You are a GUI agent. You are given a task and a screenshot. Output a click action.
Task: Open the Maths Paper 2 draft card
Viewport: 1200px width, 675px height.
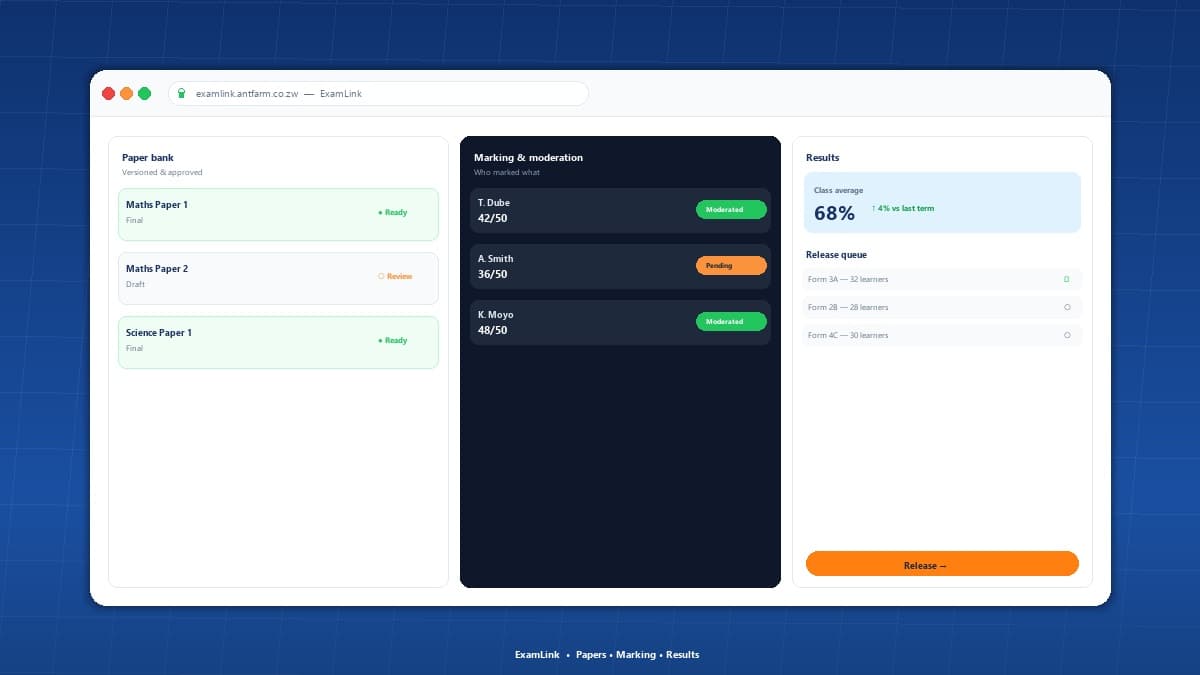278,279
